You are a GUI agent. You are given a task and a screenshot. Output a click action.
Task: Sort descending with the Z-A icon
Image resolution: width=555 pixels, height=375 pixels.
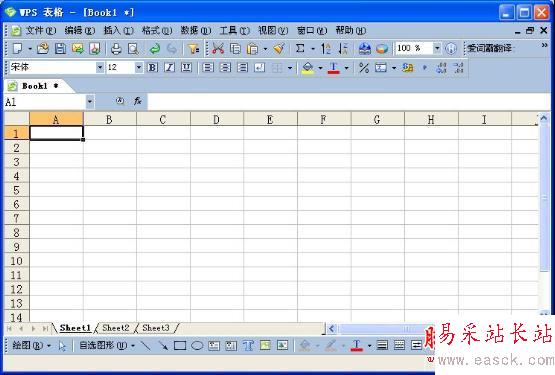point(343,49)
